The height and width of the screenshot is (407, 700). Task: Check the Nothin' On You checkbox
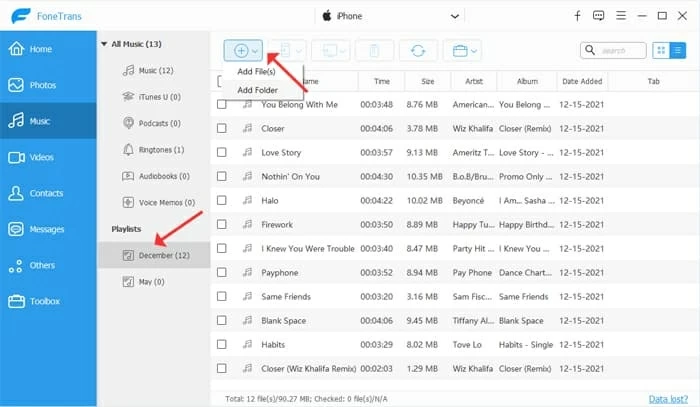(x=221, y=176)
